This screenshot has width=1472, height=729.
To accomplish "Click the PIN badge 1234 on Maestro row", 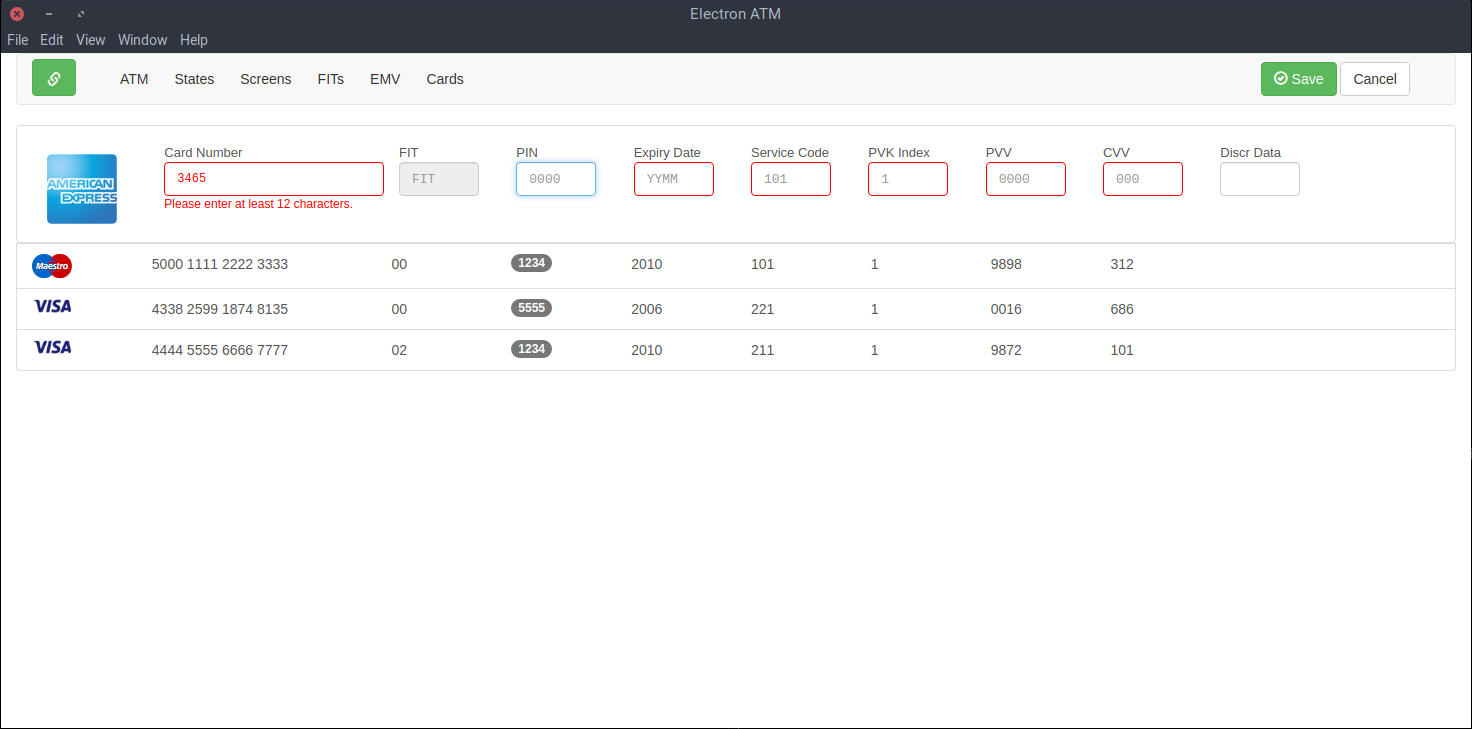I will 531,263.
